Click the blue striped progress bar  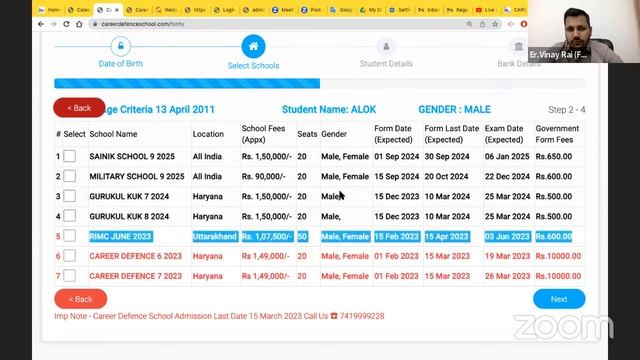click(187, 84)
